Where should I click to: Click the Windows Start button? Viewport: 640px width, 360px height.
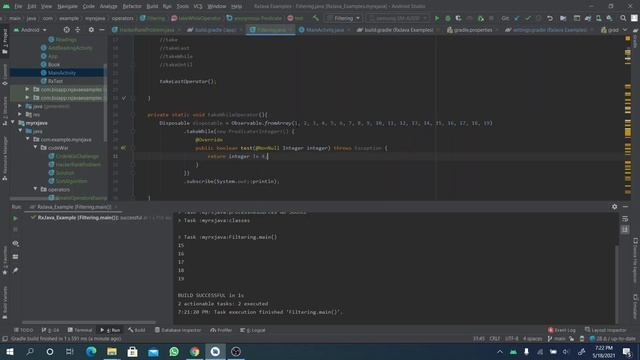pos(10,351)
